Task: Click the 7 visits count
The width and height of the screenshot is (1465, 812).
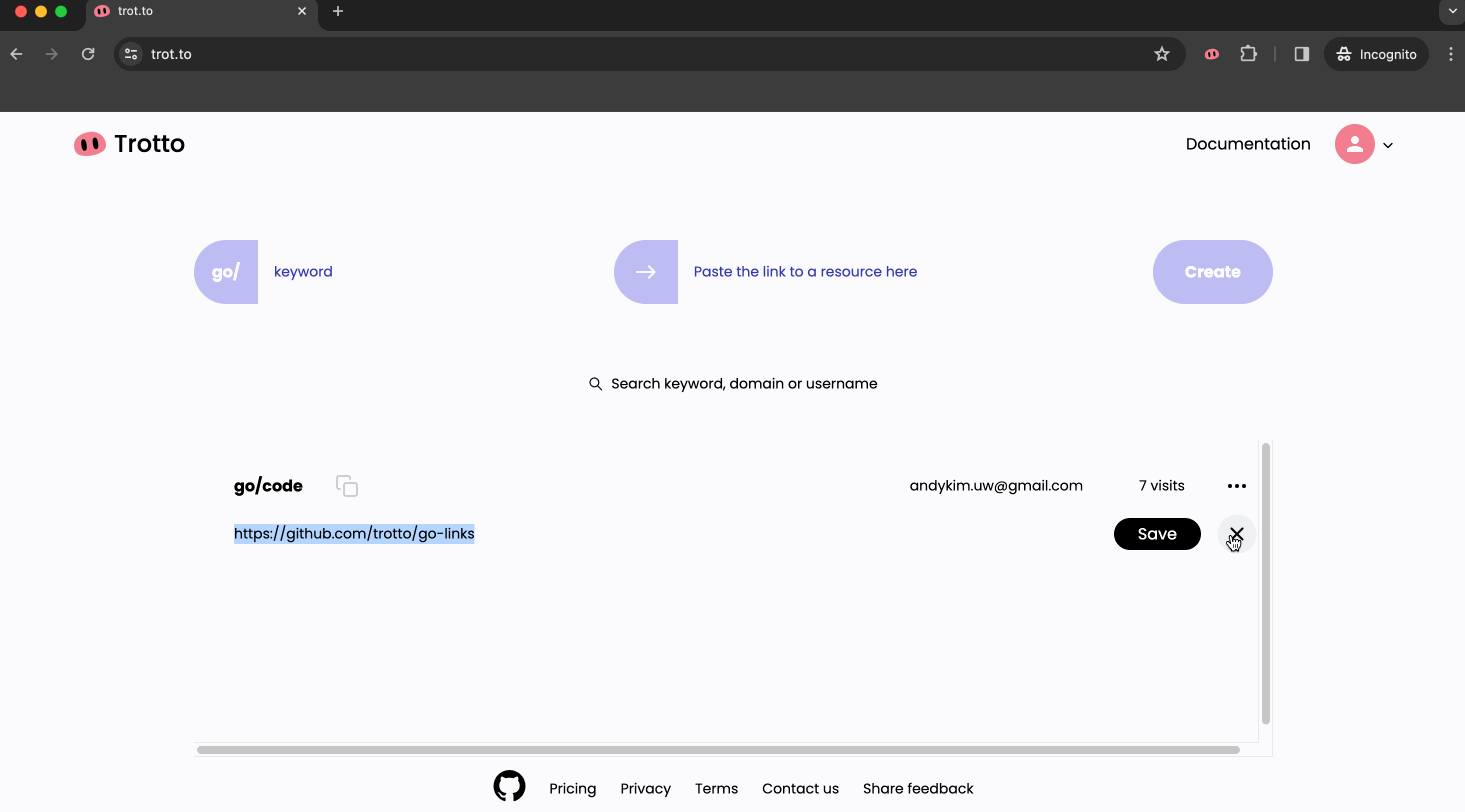Action: coord(1162,486)
